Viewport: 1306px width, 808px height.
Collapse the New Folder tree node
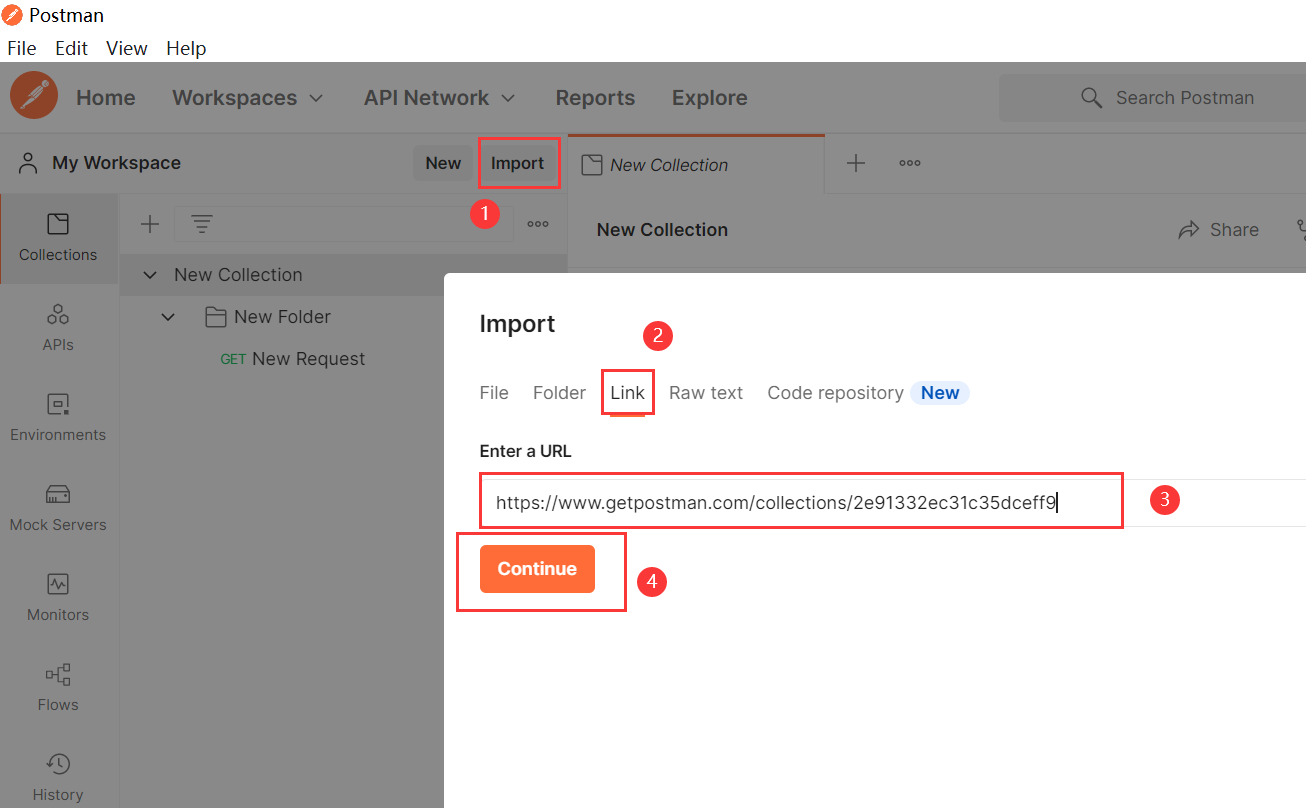click(168, 317)
